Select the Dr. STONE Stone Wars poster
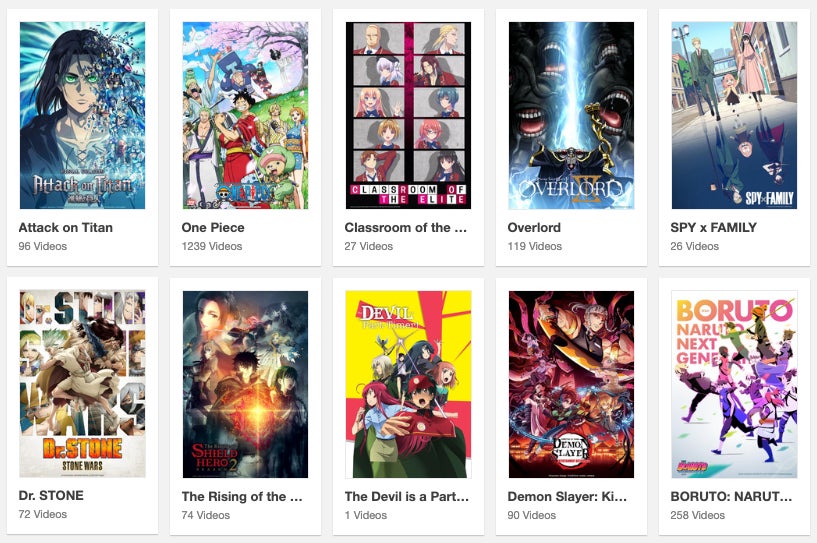This screenshot has width=817, height=543. click(x=82, y=384)
